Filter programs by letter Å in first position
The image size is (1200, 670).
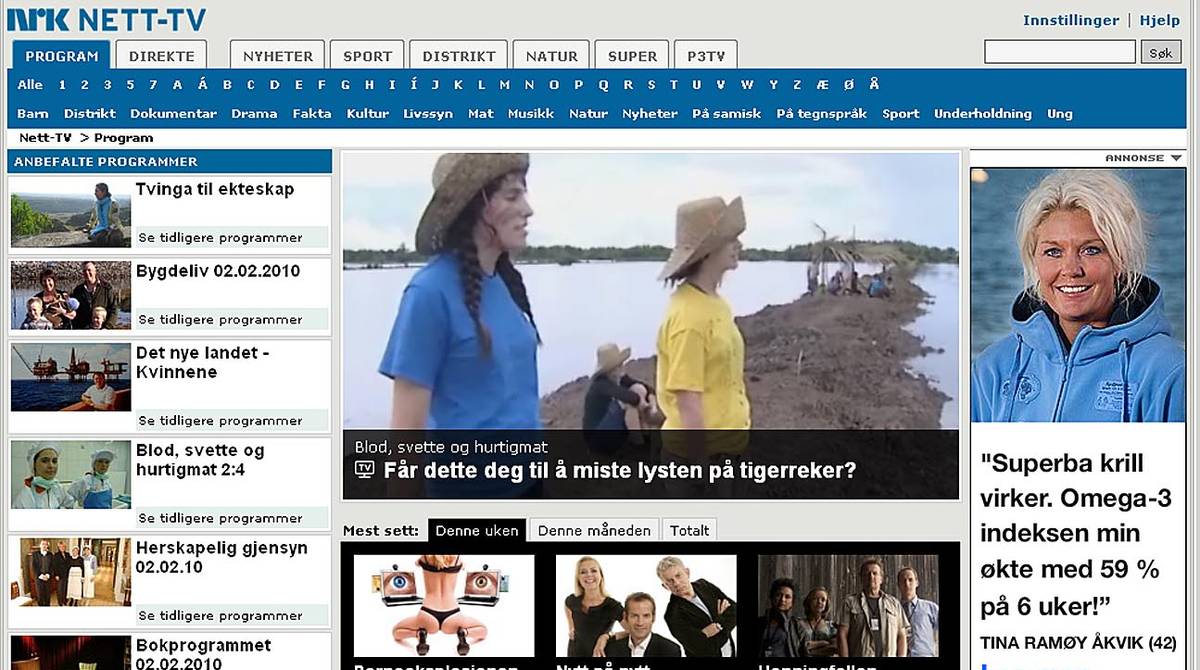(203, 85)
